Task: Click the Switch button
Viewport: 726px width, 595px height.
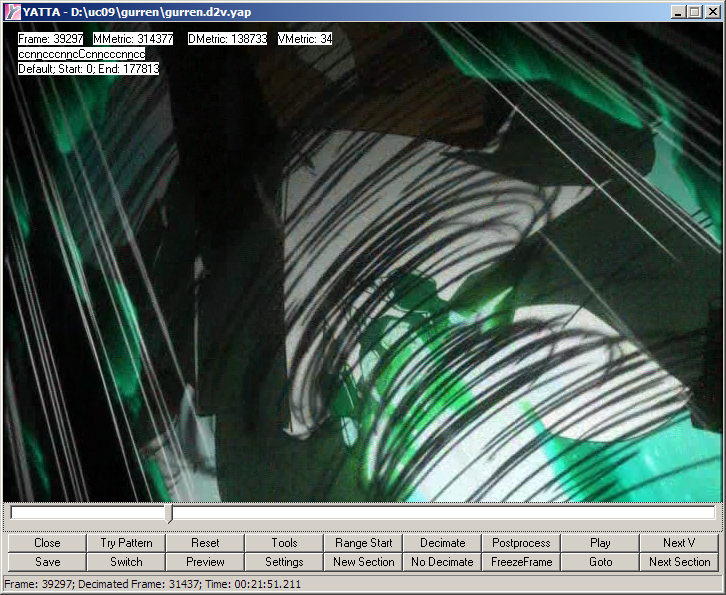Action: pyautogui.click(x=126, y=562)
